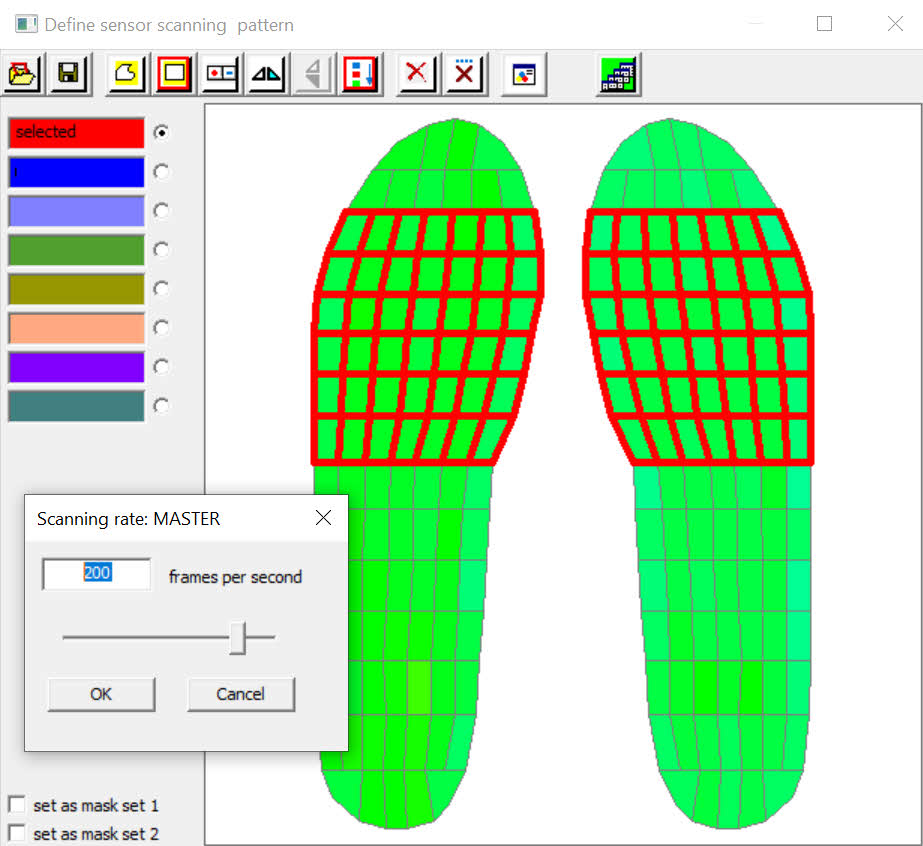
Task: Select the purple color radio button
Action: 161,367
